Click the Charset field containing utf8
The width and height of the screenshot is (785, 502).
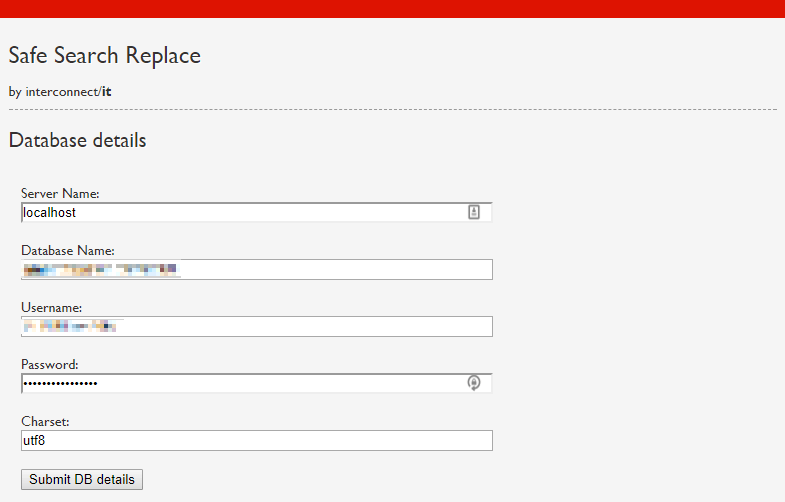257,441
